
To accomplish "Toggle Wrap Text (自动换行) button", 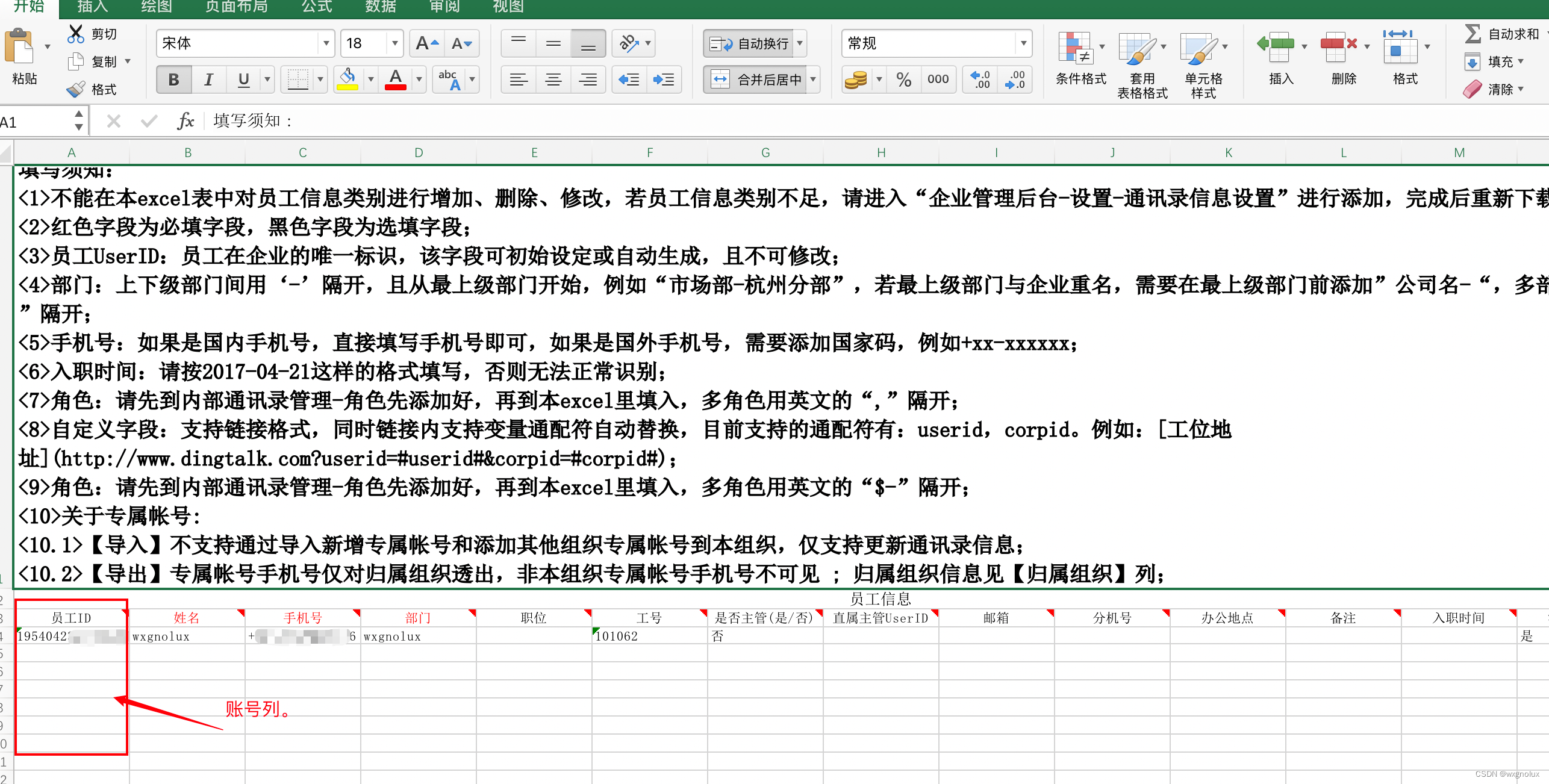I will [x=749, y=43].
